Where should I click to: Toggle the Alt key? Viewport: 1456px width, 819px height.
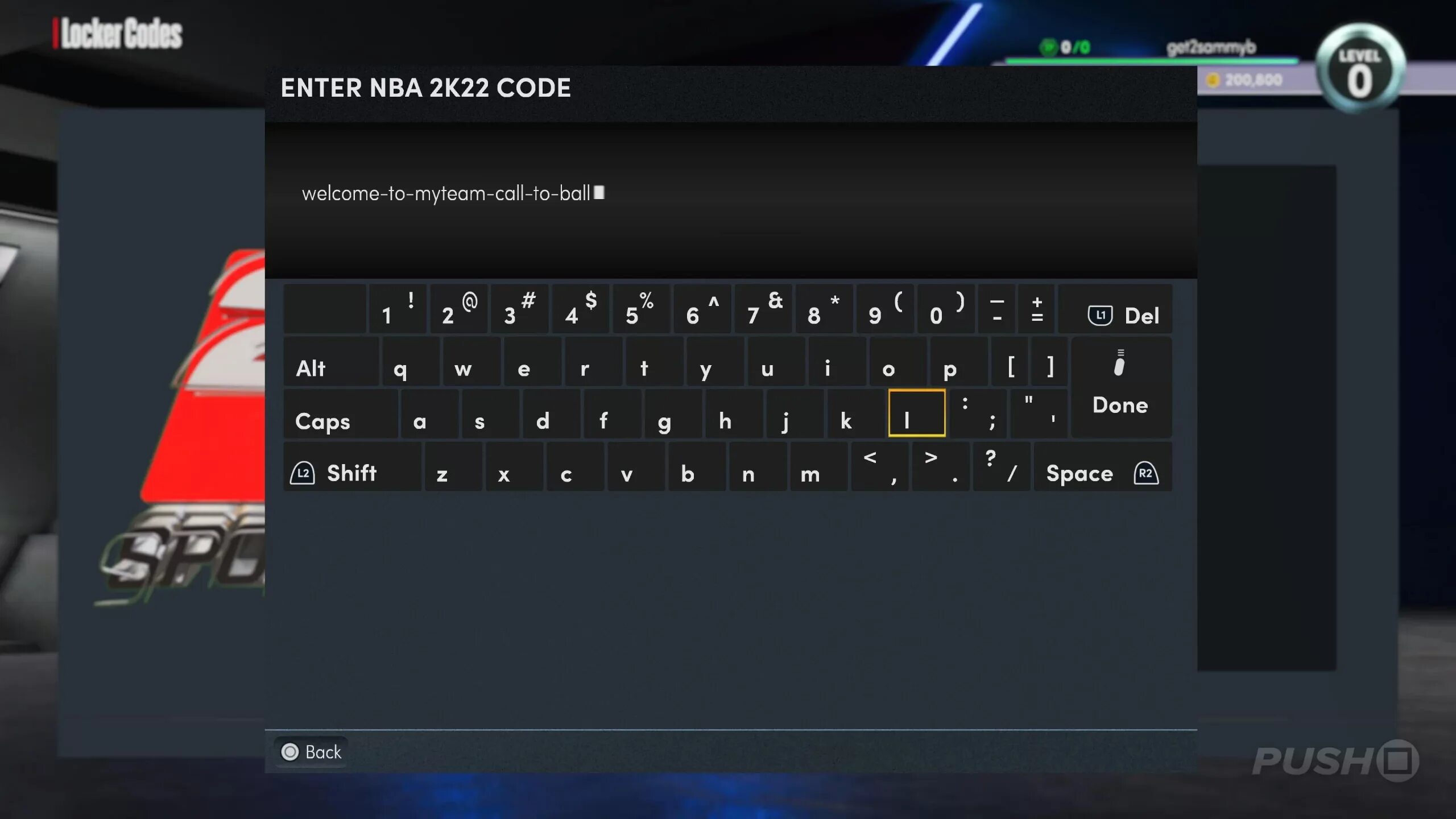[x=331, y=362]
